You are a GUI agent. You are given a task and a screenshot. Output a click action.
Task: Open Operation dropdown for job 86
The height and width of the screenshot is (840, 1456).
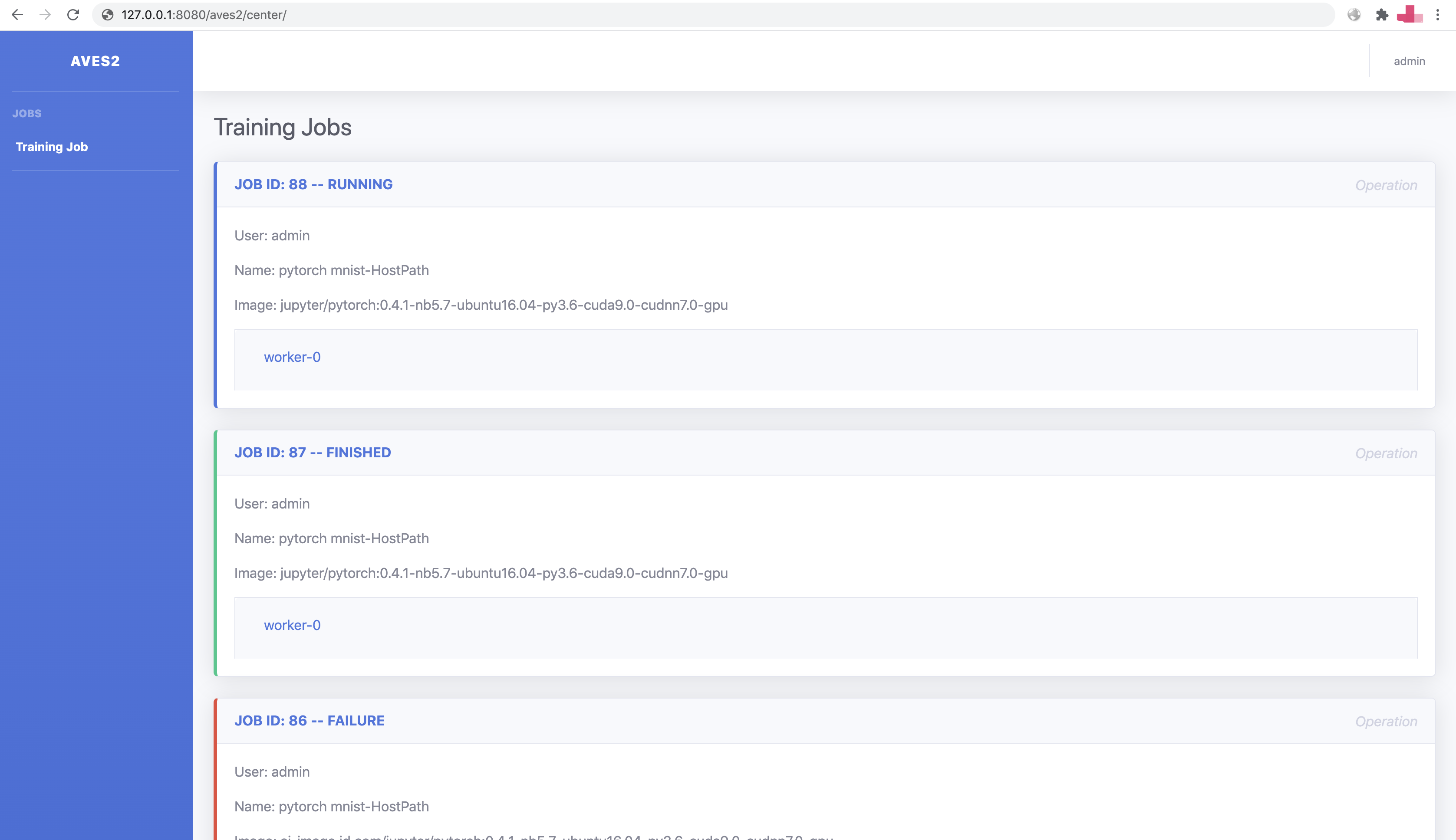coord(1386,722)
